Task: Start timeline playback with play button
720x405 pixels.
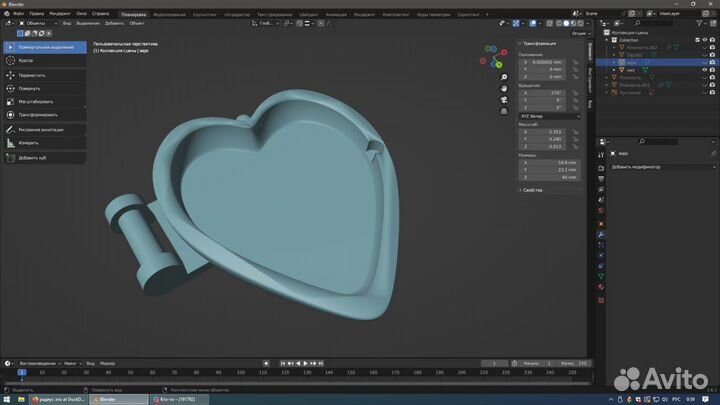Action: pyautogui.click(x=305, y=363)
